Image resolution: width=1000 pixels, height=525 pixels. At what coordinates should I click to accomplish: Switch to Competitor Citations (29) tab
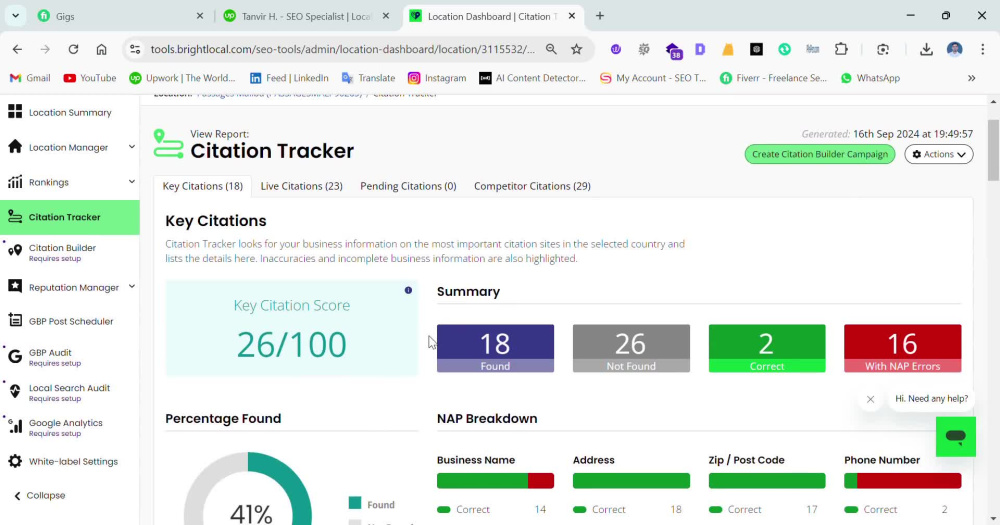(532, 186)
